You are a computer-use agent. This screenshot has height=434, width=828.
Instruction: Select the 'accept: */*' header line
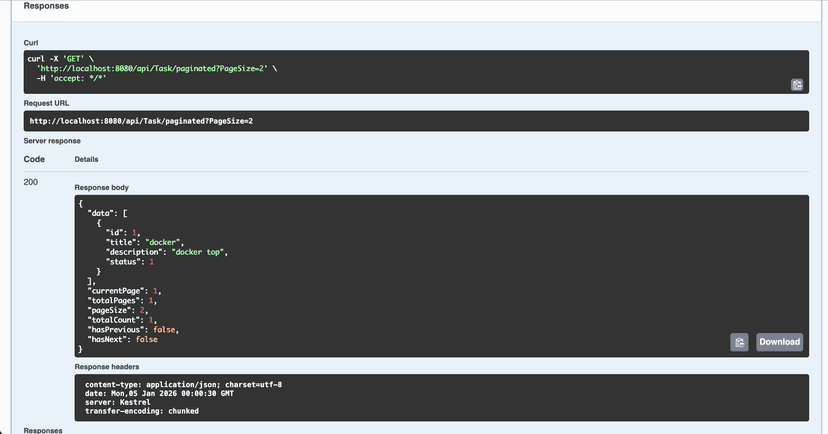click(71, 78)
